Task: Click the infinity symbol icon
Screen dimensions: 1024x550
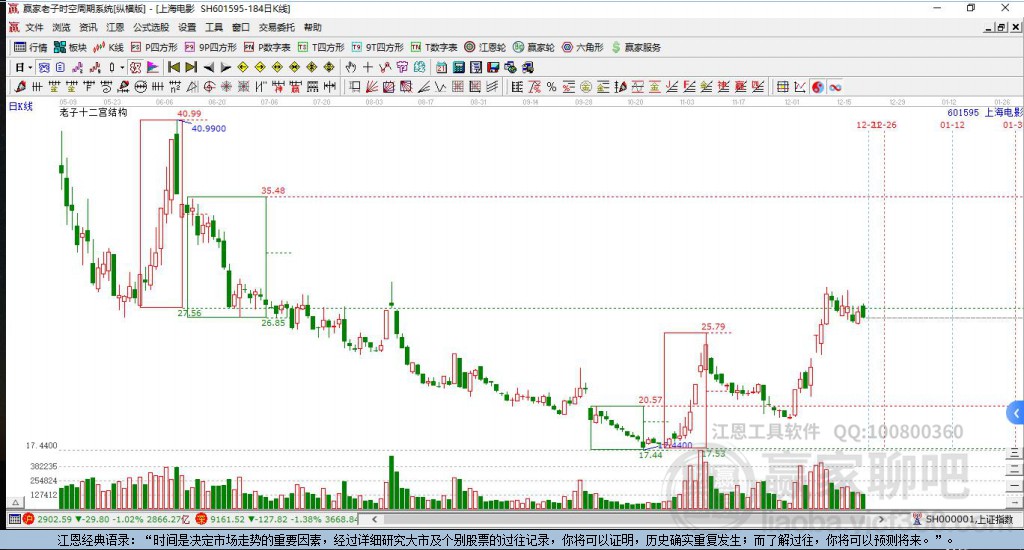Action: [x=835, y=87]
